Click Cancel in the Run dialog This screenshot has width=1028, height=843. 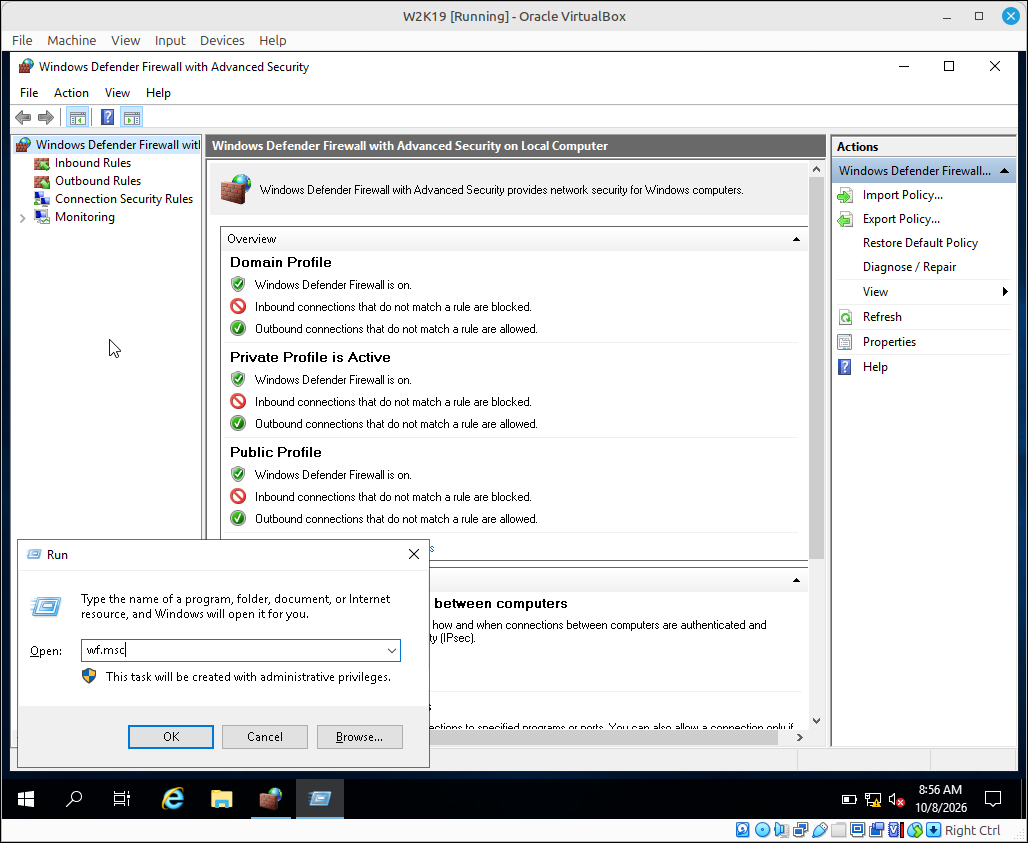pos(265,737)
